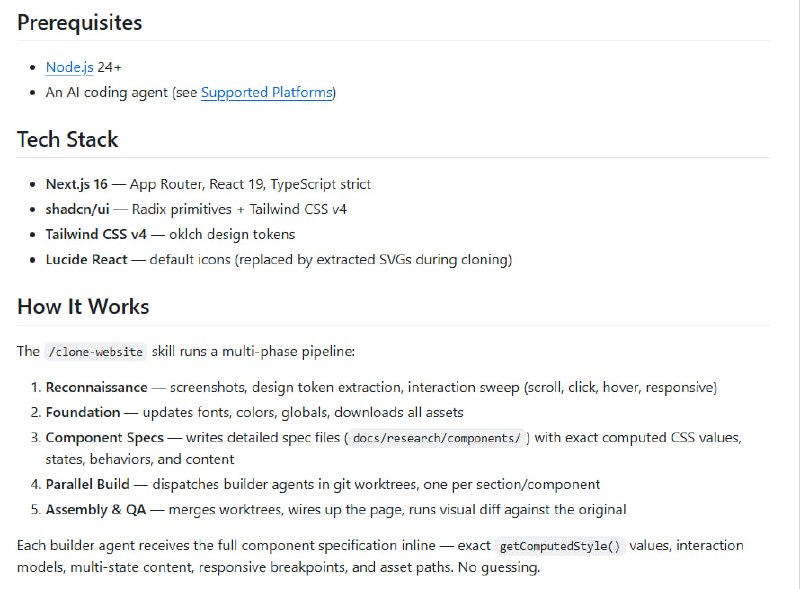Viewport: 800px width, 589px height.
Task: Open the Node.js link
Action: 69,68
